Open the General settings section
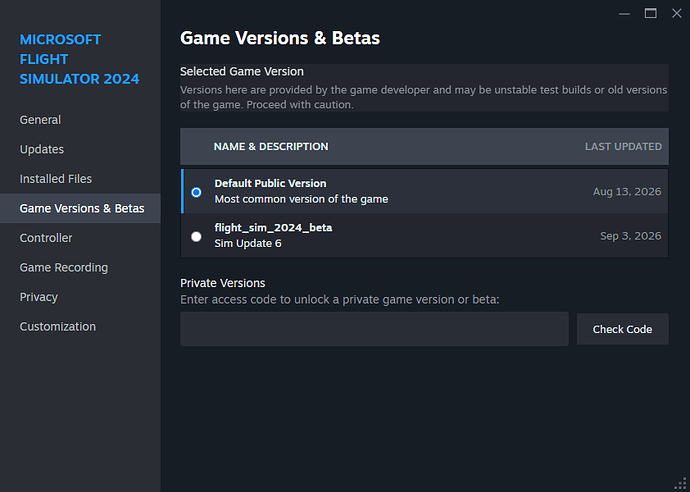Image resolution: width=690 pixels, height=492 pixels. [40, 120]
